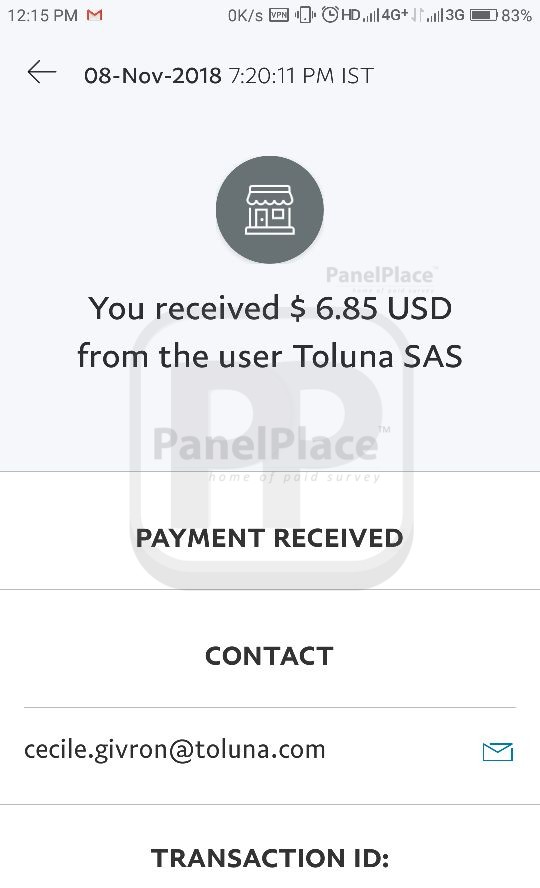Tap the CONTACT section heading
540x888 pixels.
pos(269,656)
